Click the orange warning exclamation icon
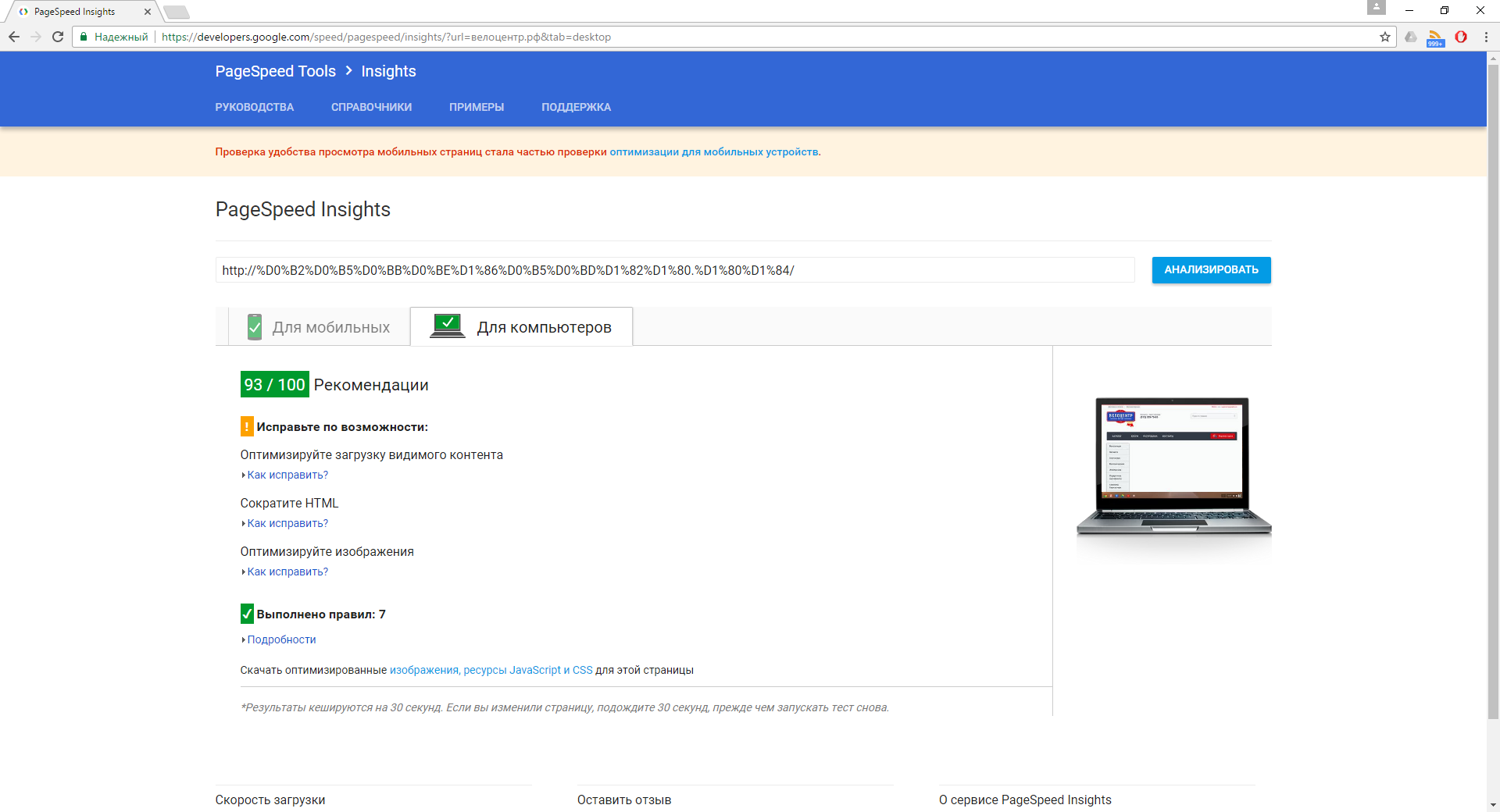Viewport: 1500px width, 812px height. pos(247,426)
